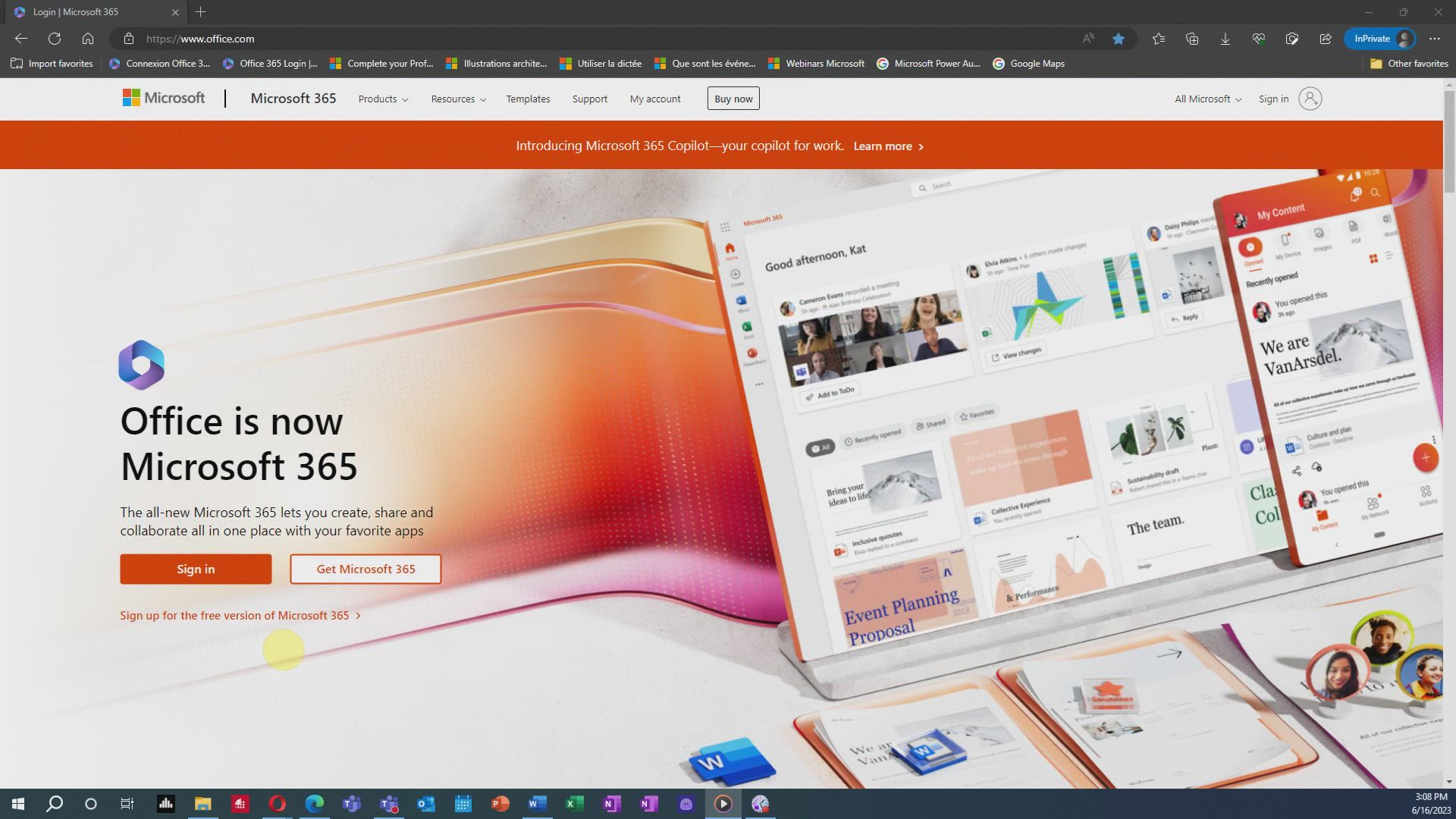Reload the page with refresh icon
Screen dimensions: 1456x819
55,39
